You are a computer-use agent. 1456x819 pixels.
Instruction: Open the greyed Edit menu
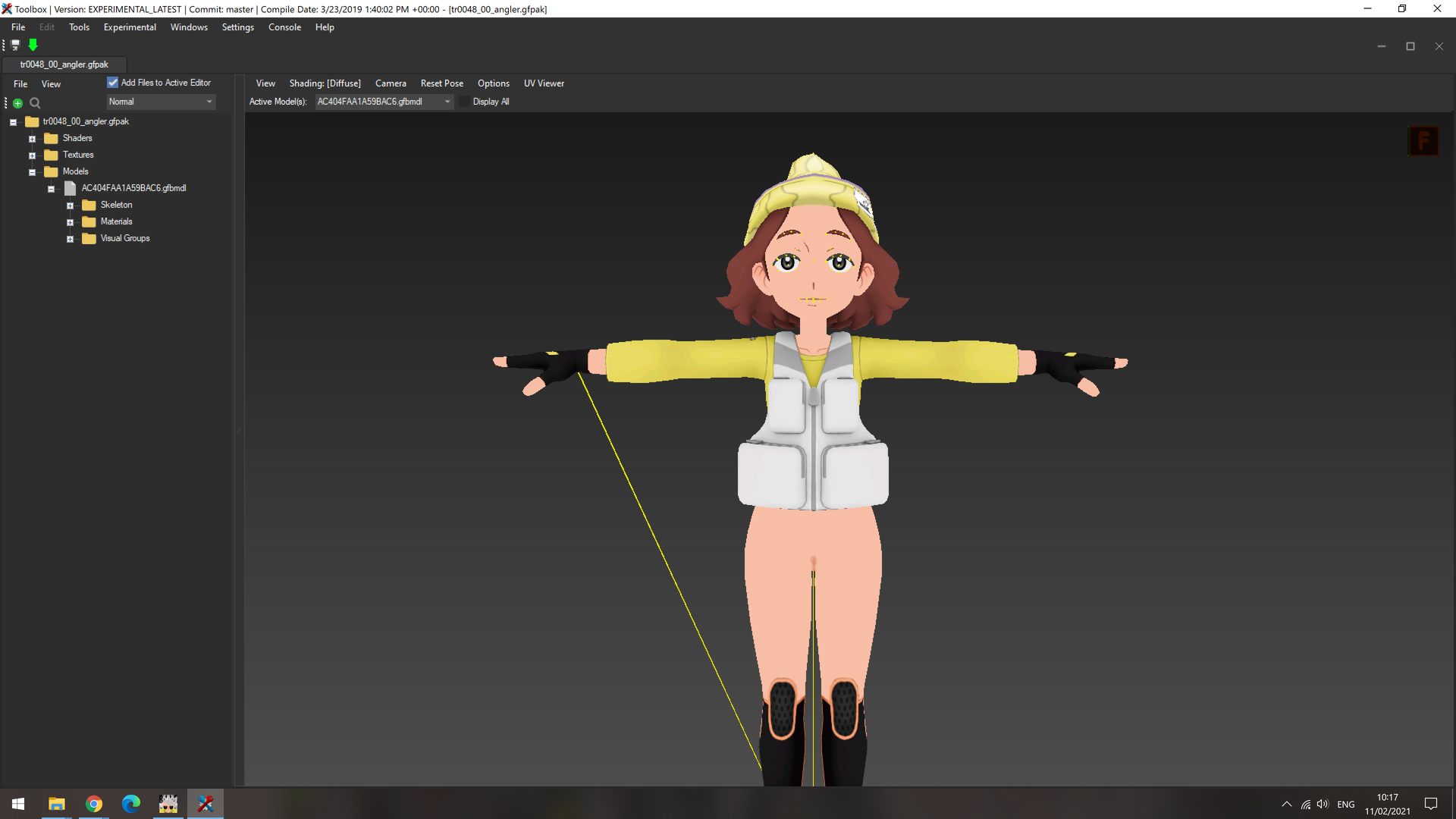coord(47,27)
